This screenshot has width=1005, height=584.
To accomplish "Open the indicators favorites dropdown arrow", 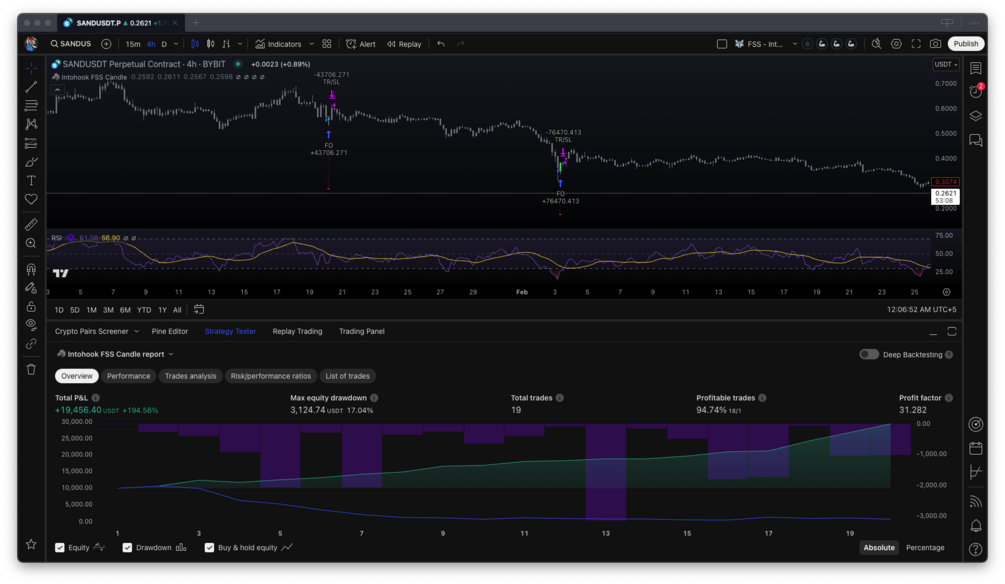I will (x=311, y=44).
